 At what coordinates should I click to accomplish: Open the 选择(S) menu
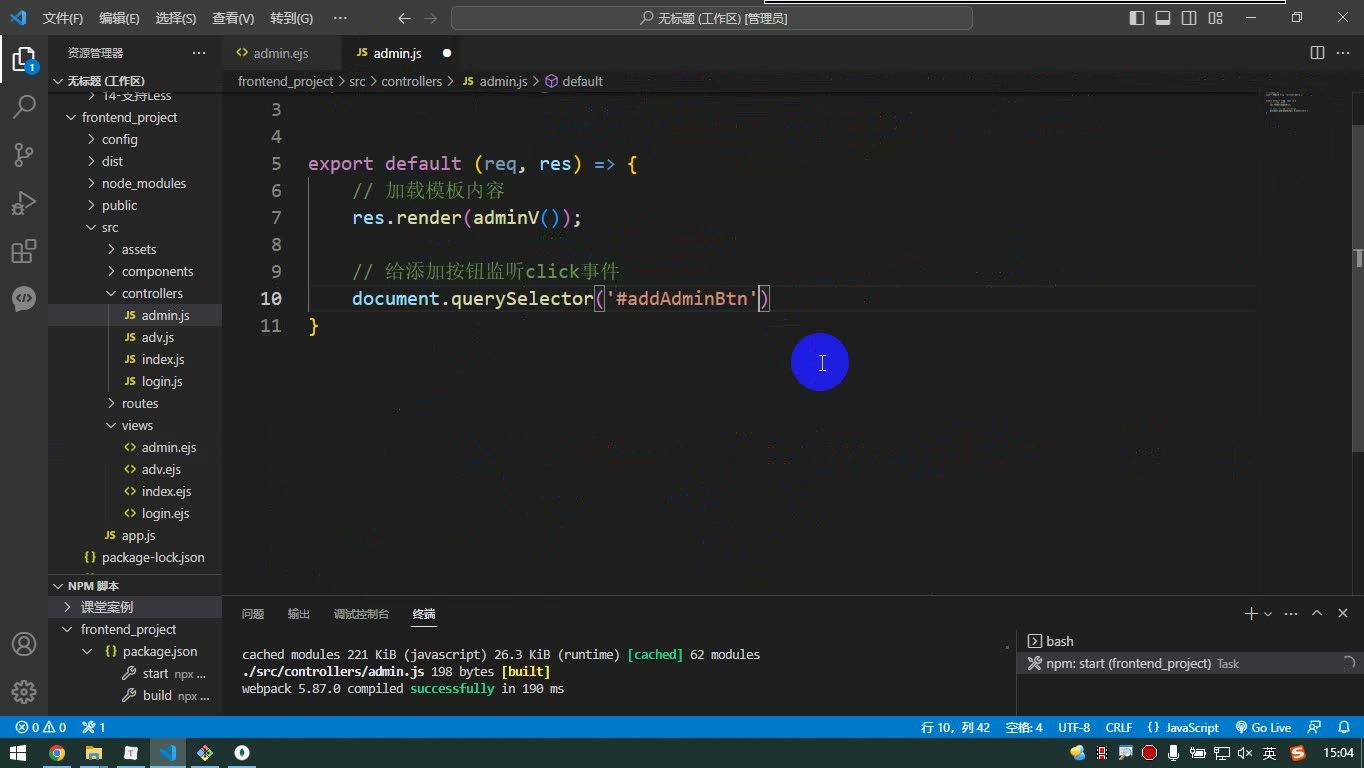click(x=176, y=18)
